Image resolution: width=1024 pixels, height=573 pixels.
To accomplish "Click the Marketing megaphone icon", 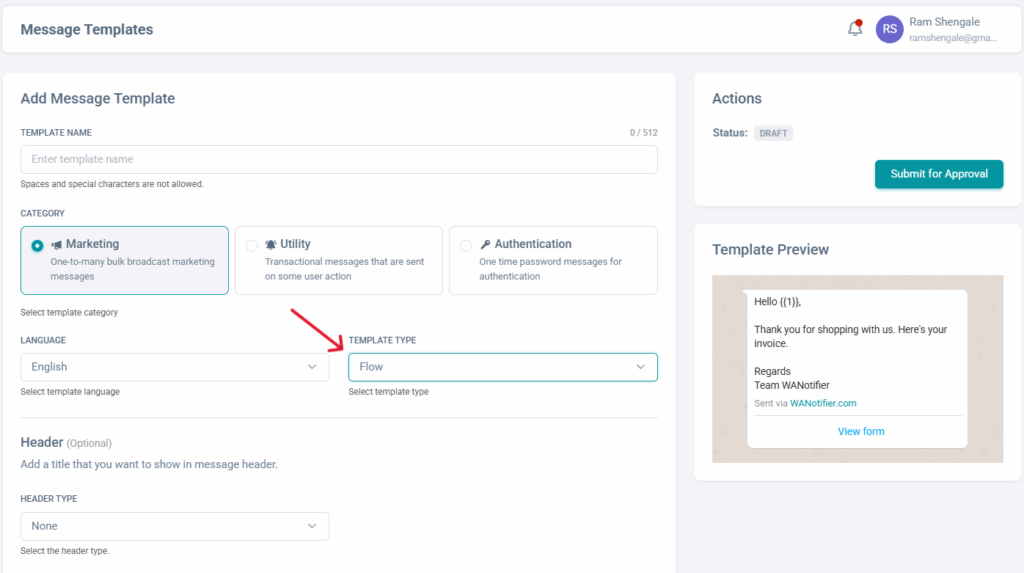I will 57,245.
